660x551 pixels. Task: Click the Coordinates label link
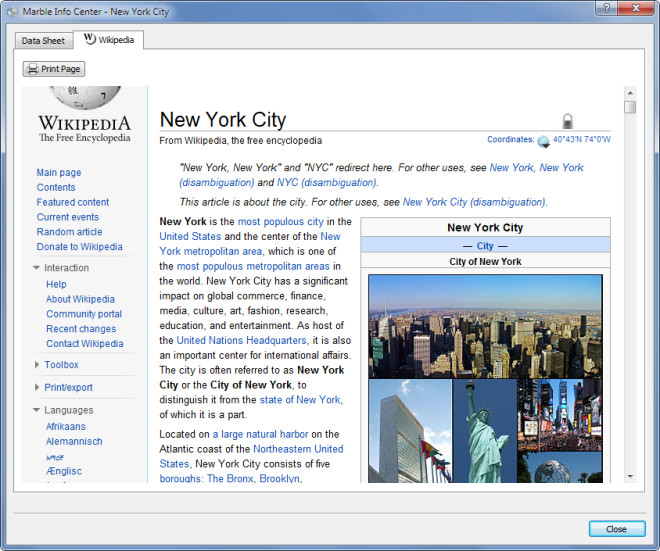click(x=511, y=139)
